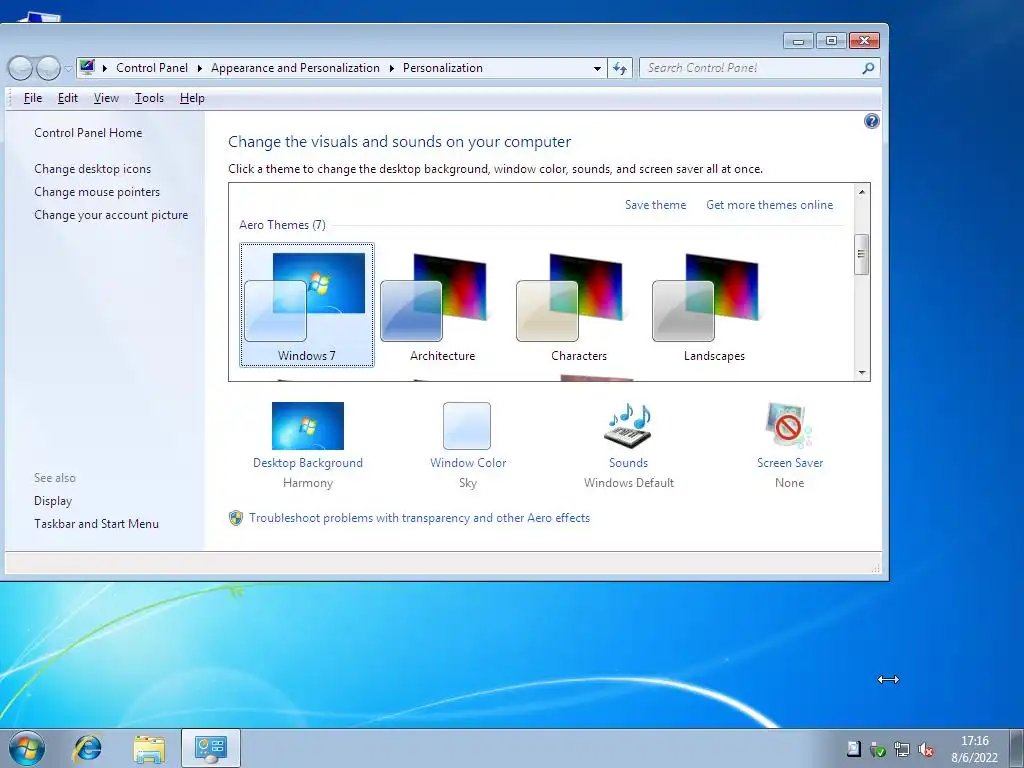Viewport: 1024px width, 768px height.
Task: Click the window resize grip corner
Action: pos(875,568)
